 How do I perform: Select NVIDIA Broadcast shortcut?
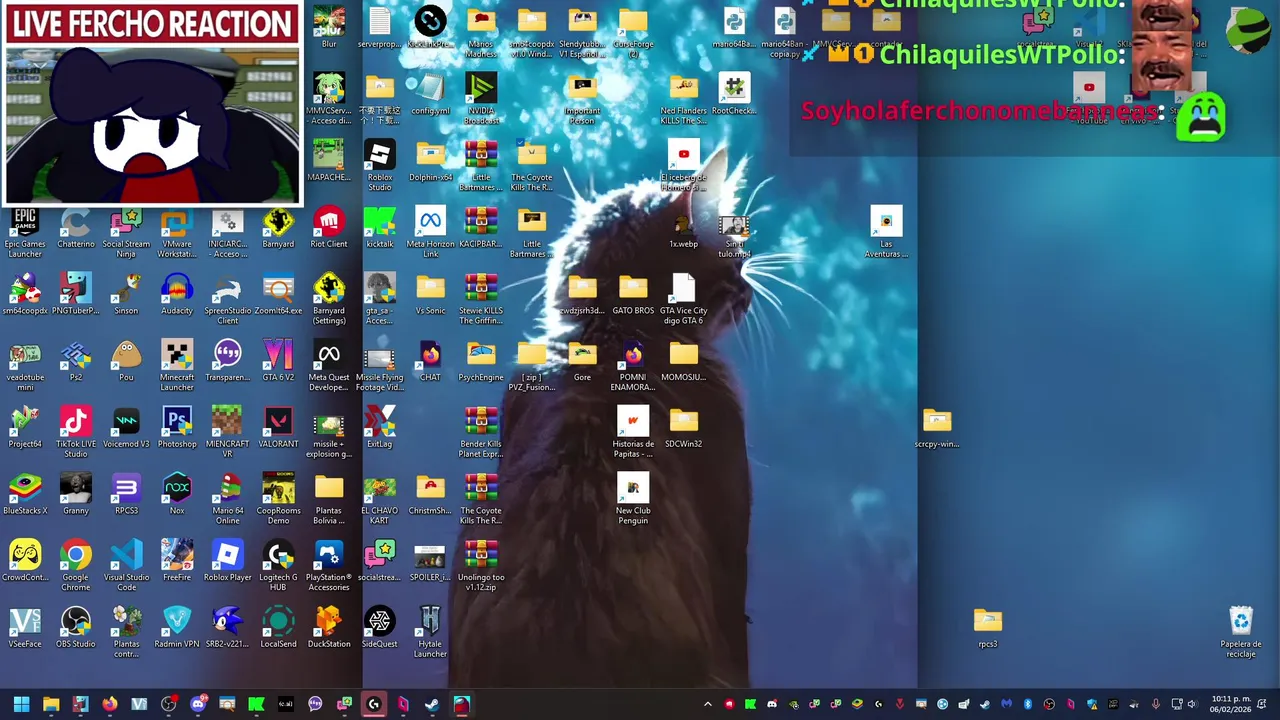481,100
